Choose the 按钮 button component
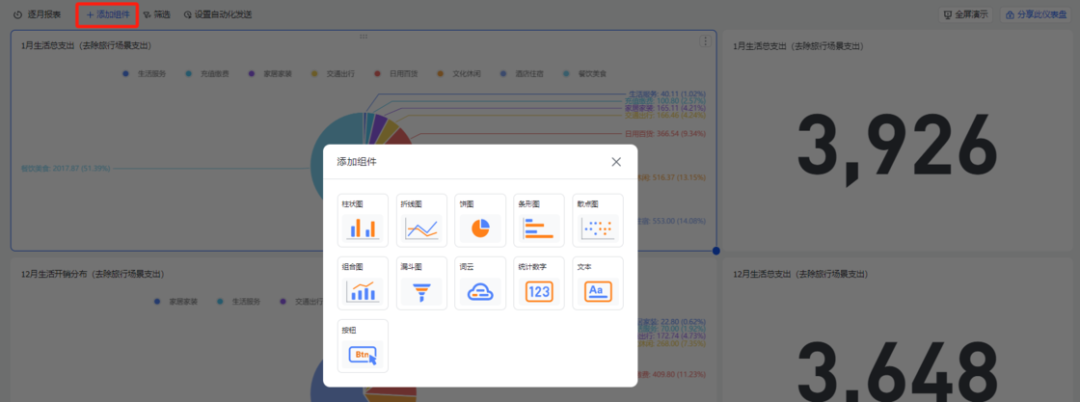The image size is (1080, 402). pos(362,346)
